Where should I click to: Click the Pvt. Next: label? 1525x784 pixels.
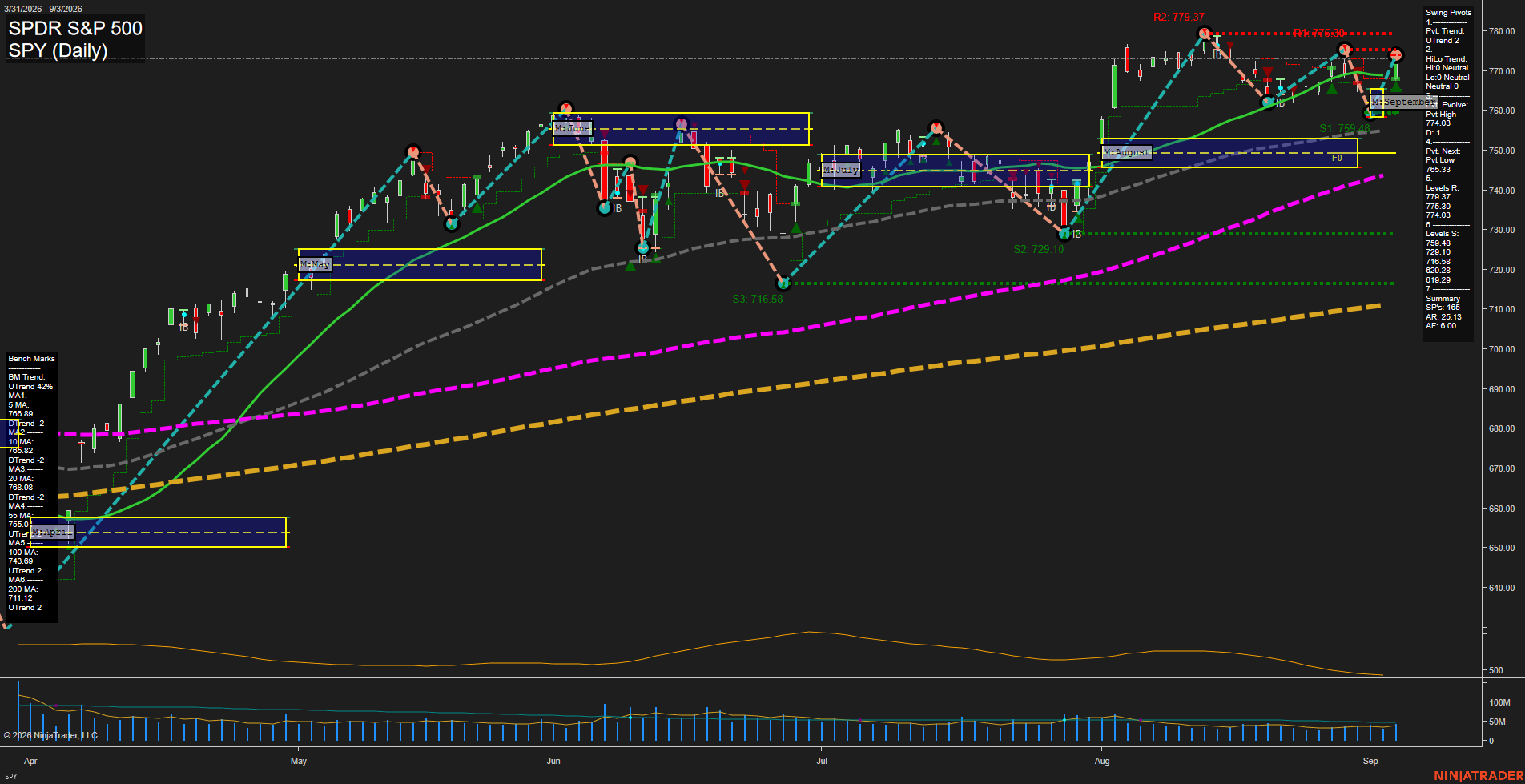[x=1443, y=151]
